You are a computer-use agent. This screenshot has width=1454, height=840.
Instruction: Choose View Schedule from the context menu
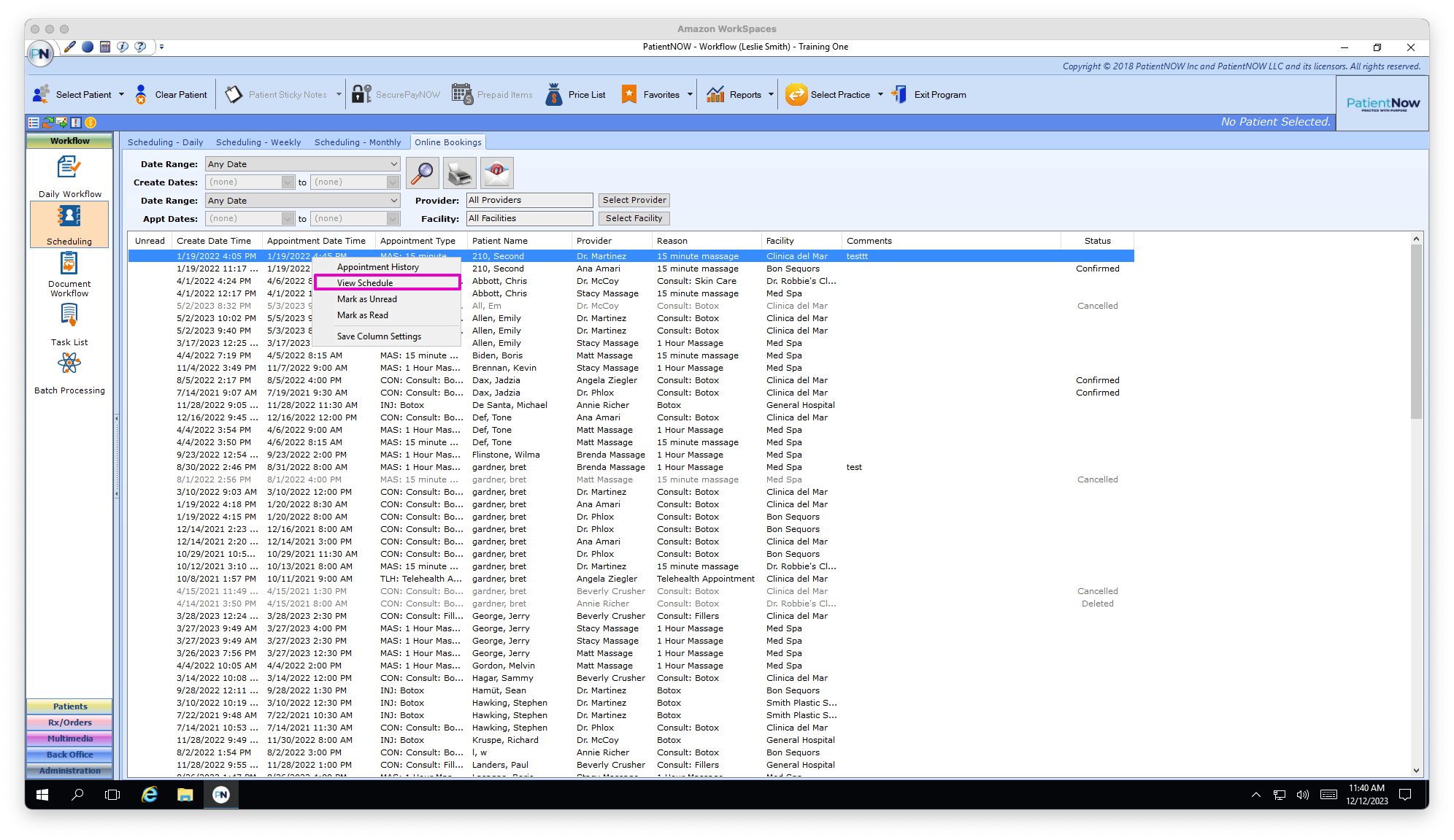click(365, 282)
